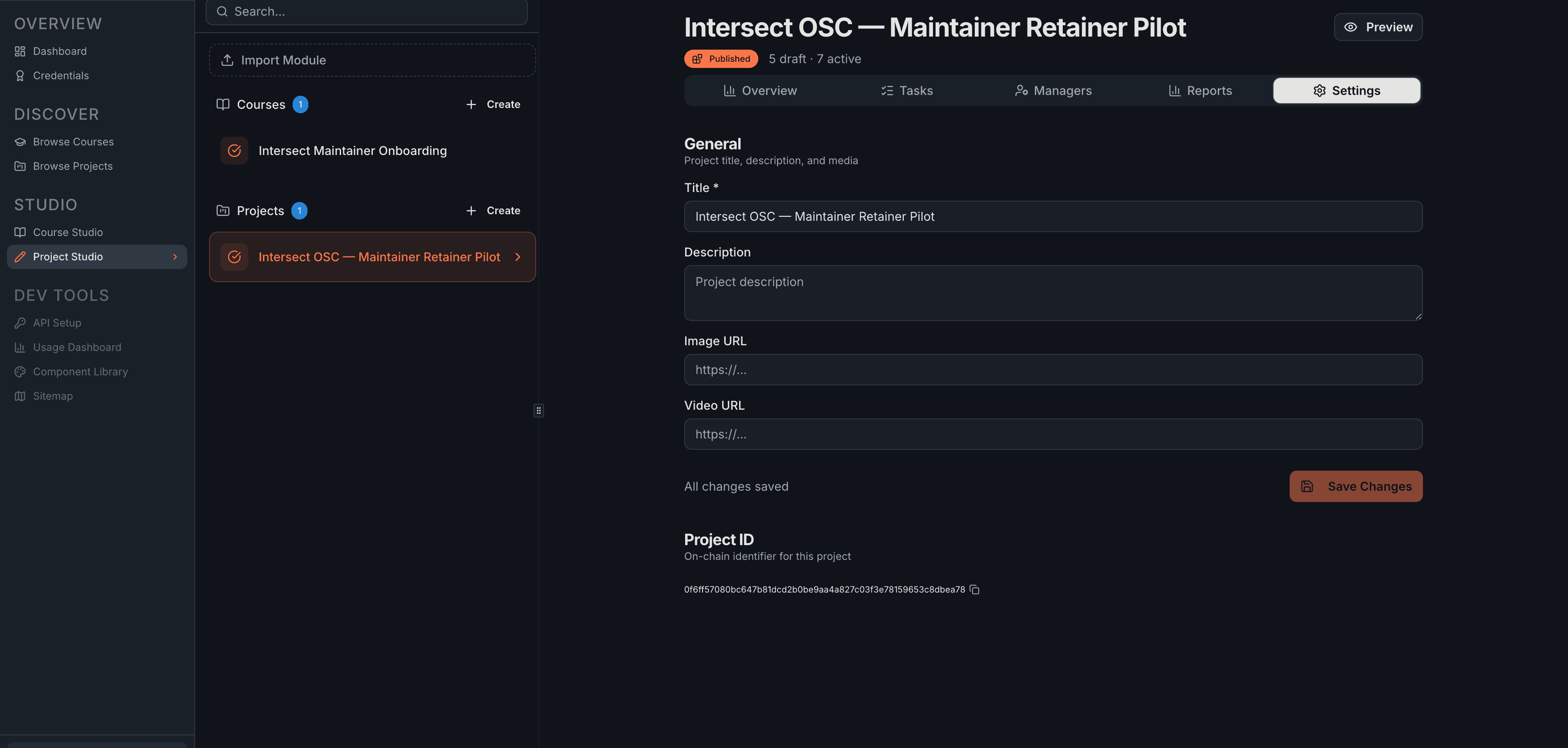Create a new project
1568x748 pixels.
[493, 210]
